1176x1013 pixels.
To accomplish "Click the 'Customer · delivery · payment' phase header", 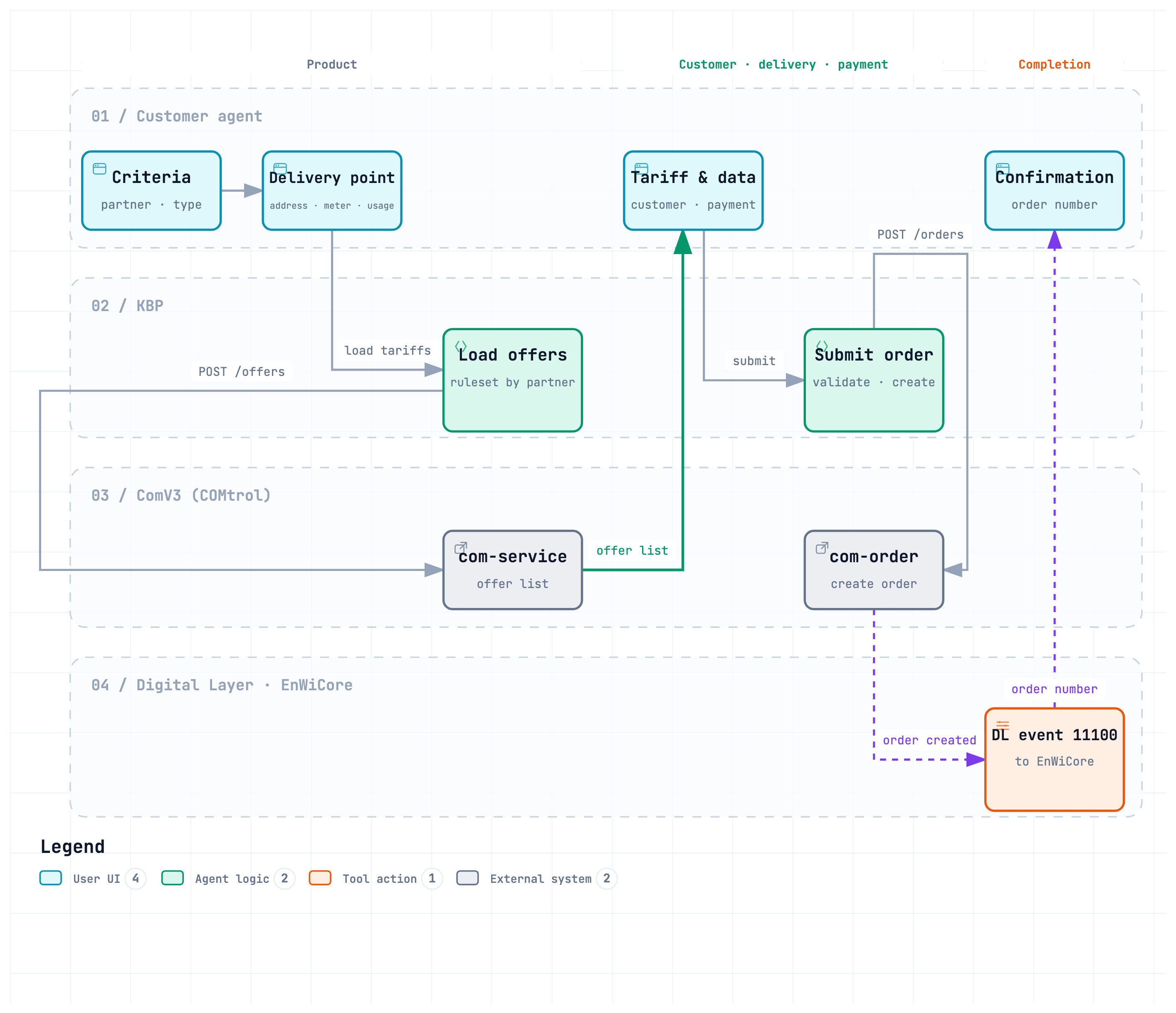I will pos(783,65).
